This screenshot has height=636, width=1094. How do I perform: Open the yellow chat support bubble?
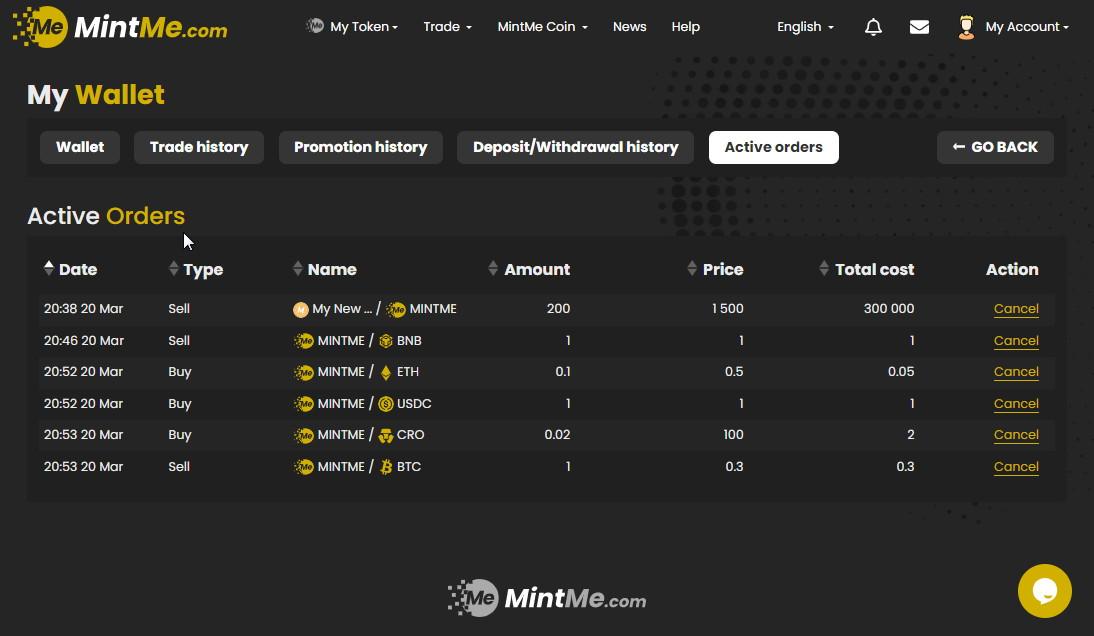coord(1044,590)
